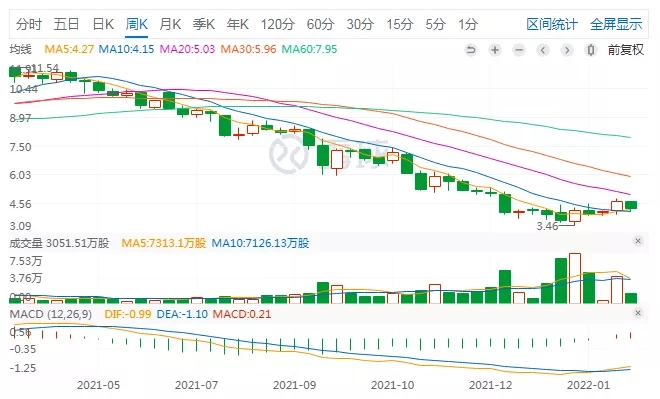Click the candlestick style icon
The width and height of the screenshot is (660, 399).
[x=591, y=51]
